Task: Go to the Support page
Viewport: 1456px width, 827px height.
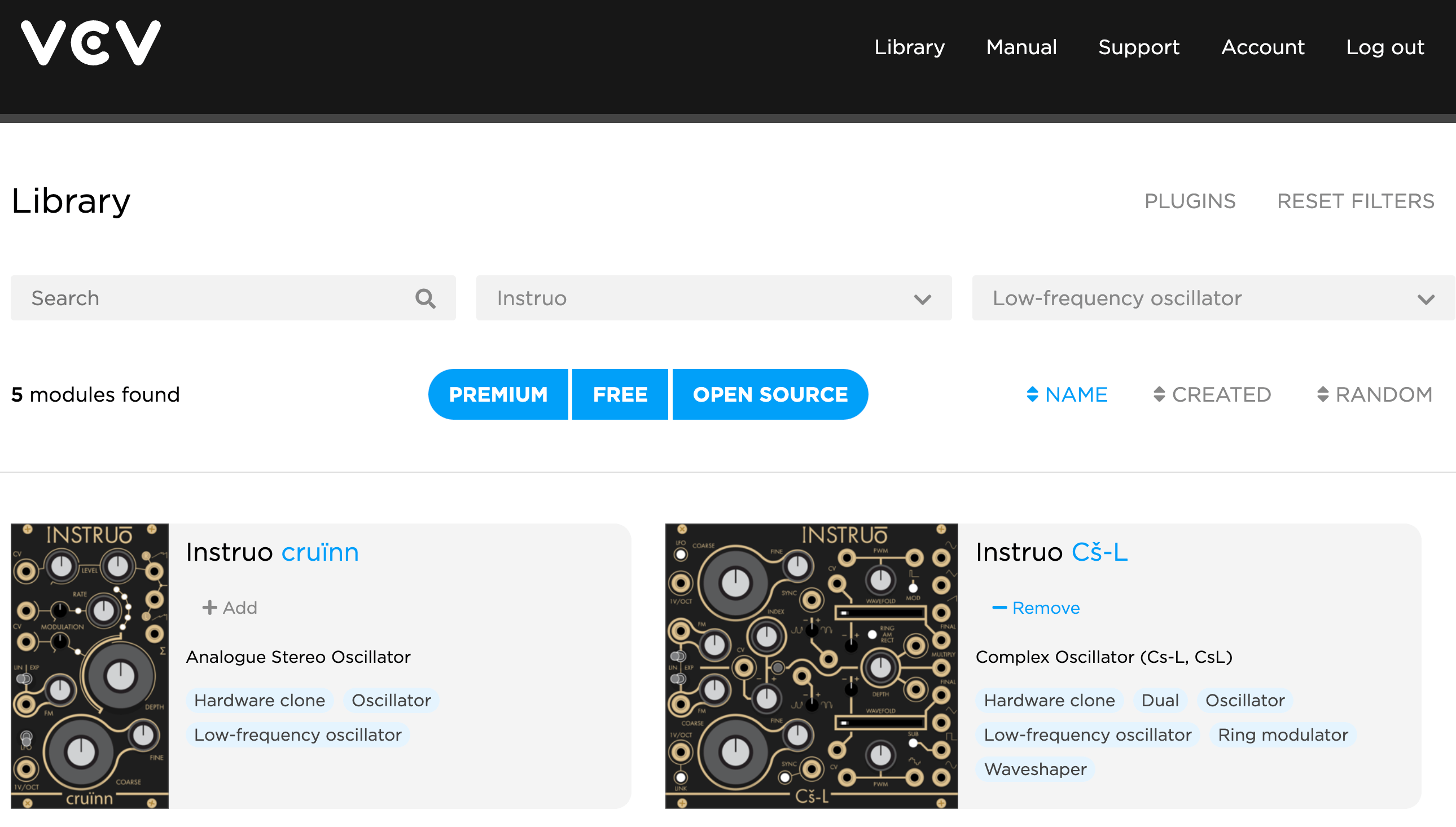Action: [x=1138, y=47]
